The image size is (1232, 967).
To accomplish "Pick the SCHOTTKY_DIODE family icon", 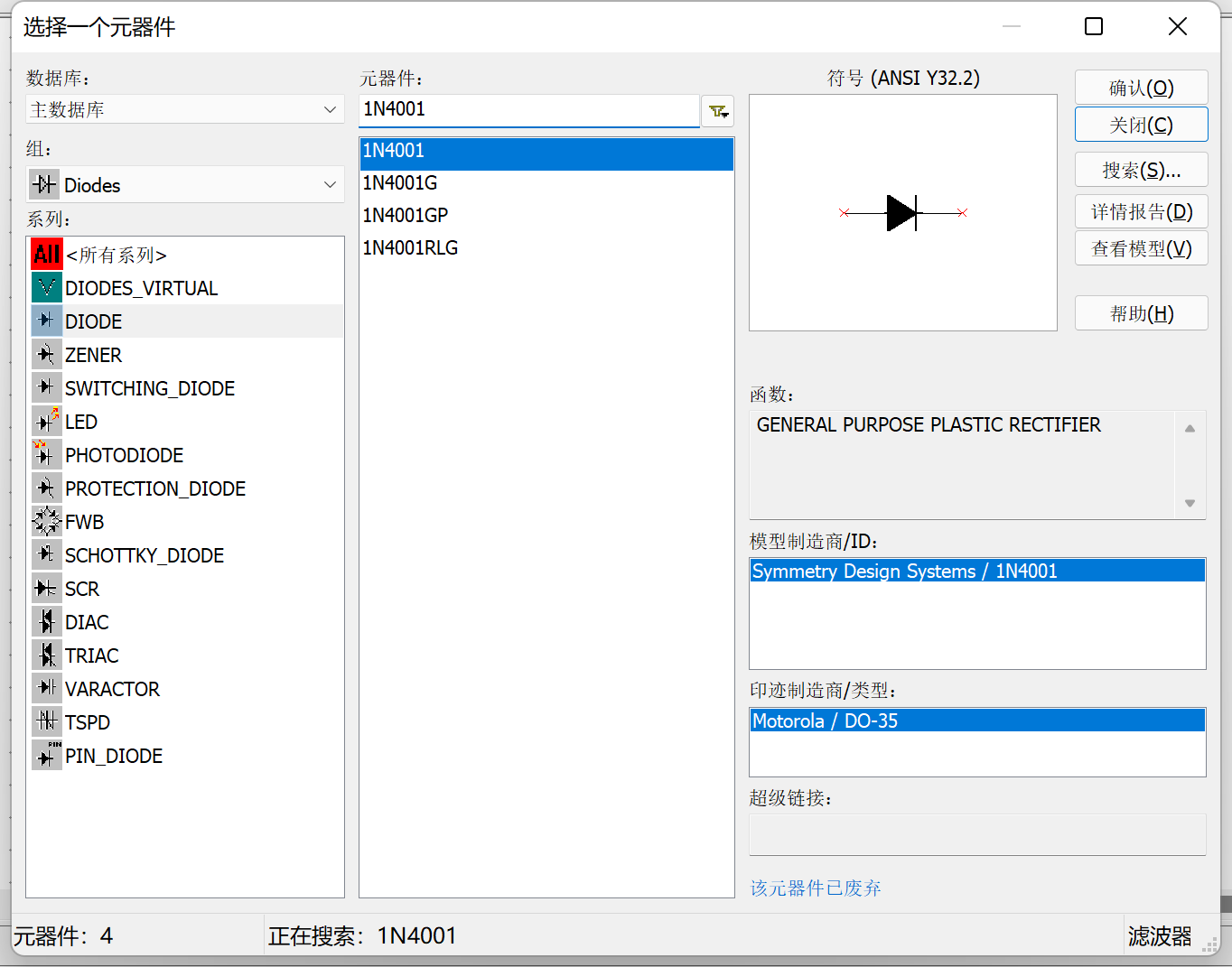I will [47, 555].
